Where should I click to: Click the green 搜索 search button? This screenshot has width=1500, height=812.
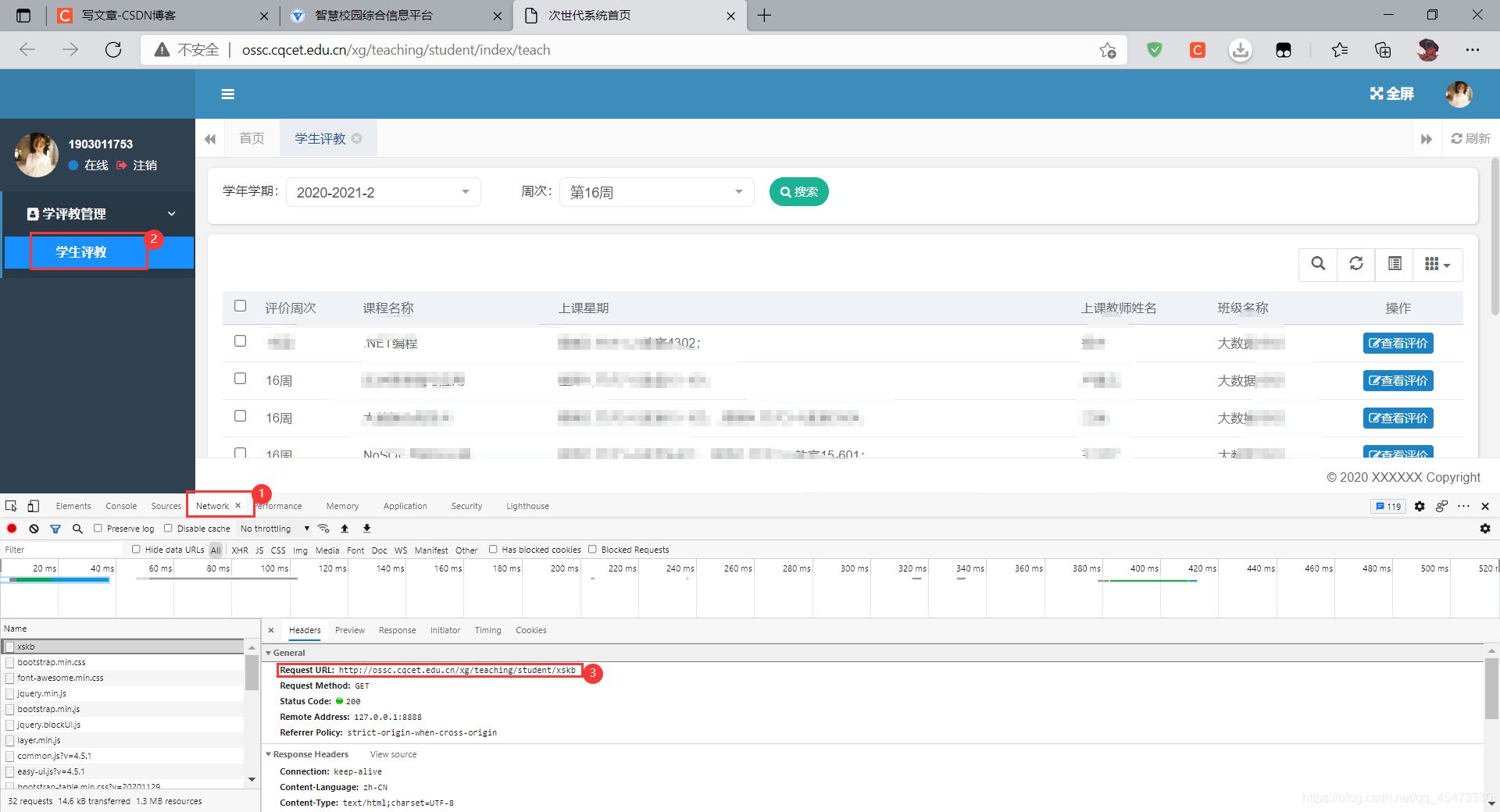(x=798, y=192)
